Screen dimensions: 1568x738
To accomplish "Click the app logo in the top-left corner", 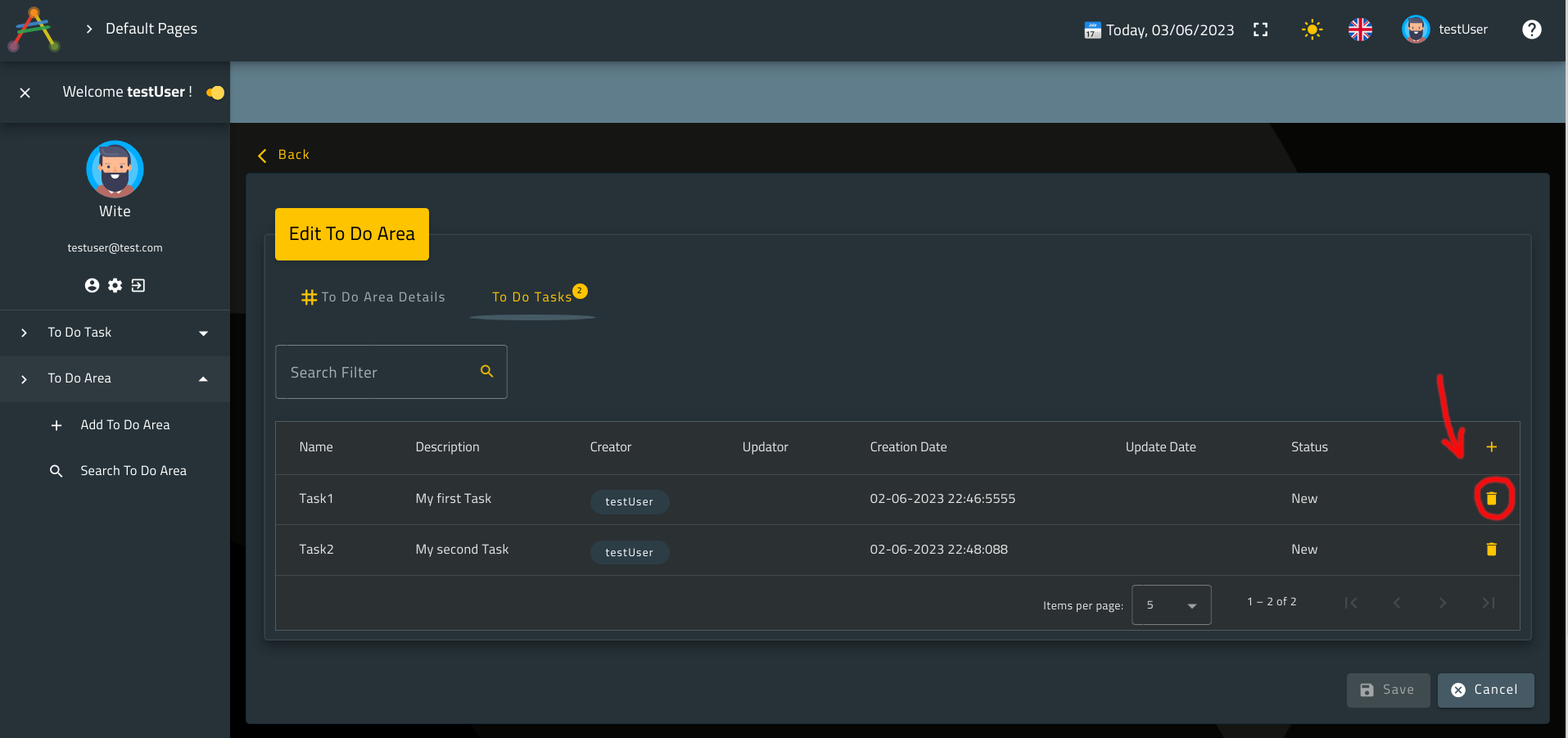I will point(34,29).
